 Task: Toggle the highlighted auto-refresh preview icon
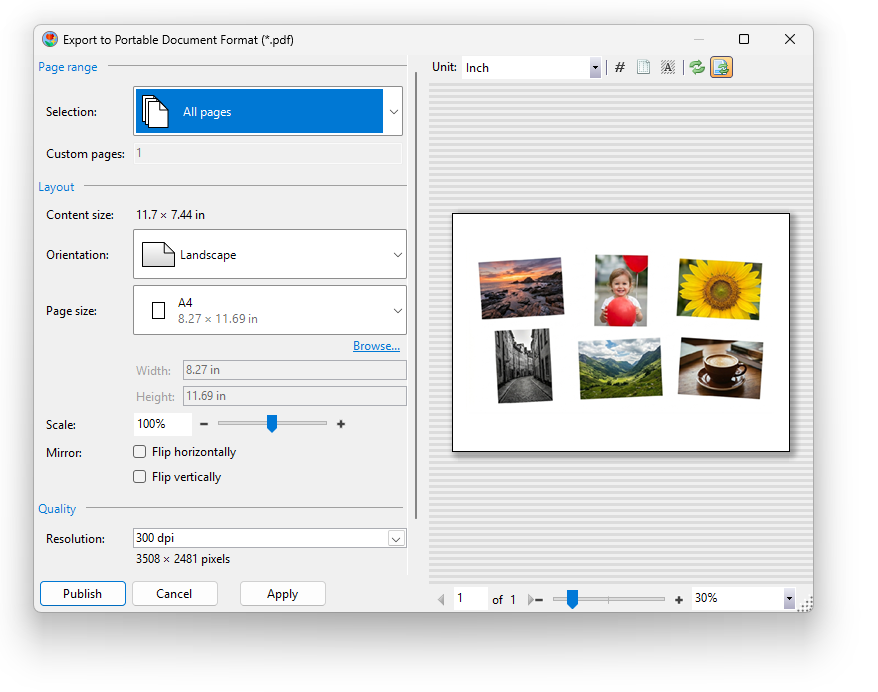point(722,68)
